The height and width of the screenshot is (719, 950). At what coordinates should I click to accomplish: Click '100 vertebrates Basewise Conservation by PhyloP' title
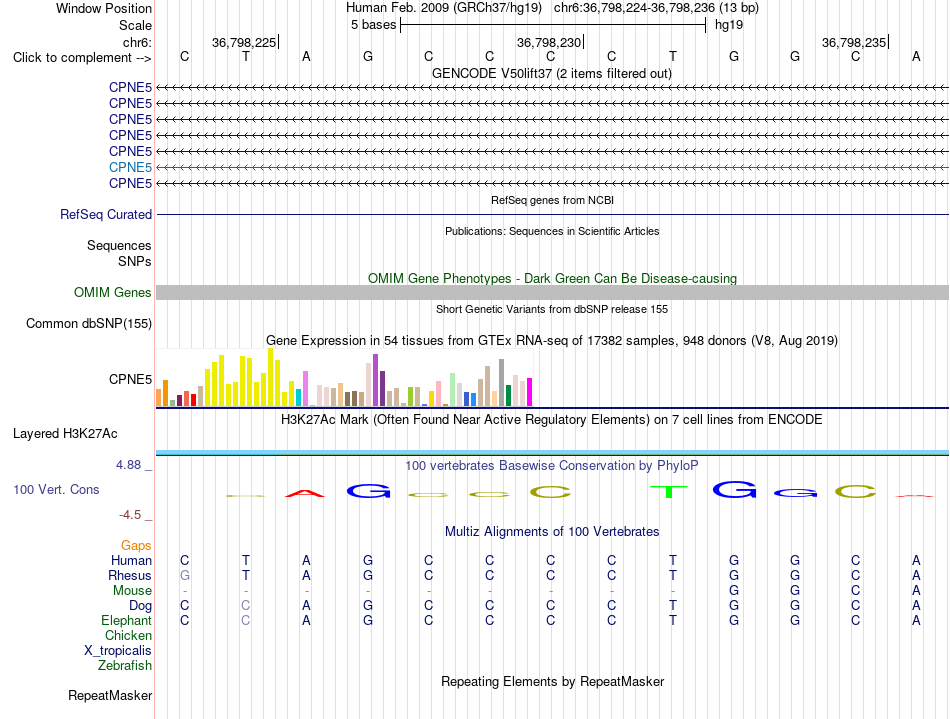(552, 465)
